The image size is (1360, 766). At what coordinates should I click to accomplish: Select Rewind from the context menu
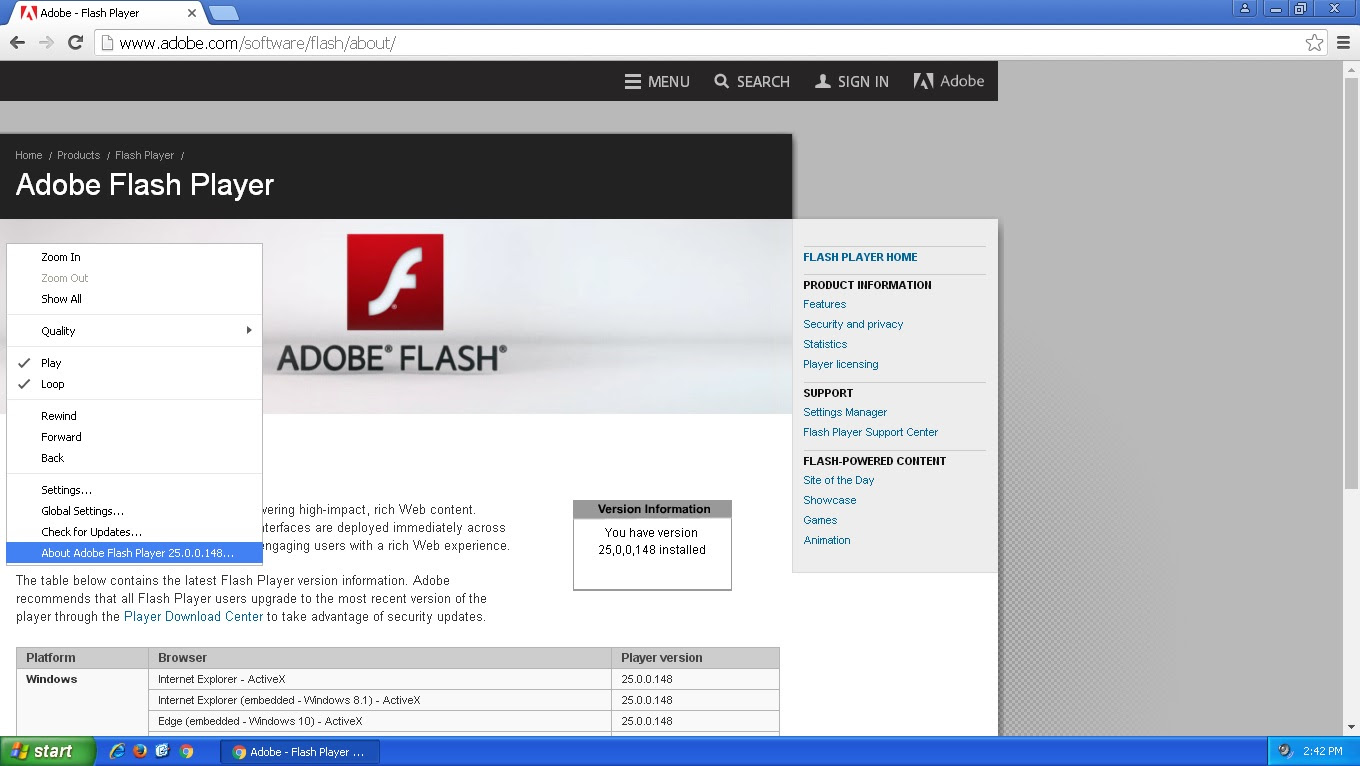134,416
